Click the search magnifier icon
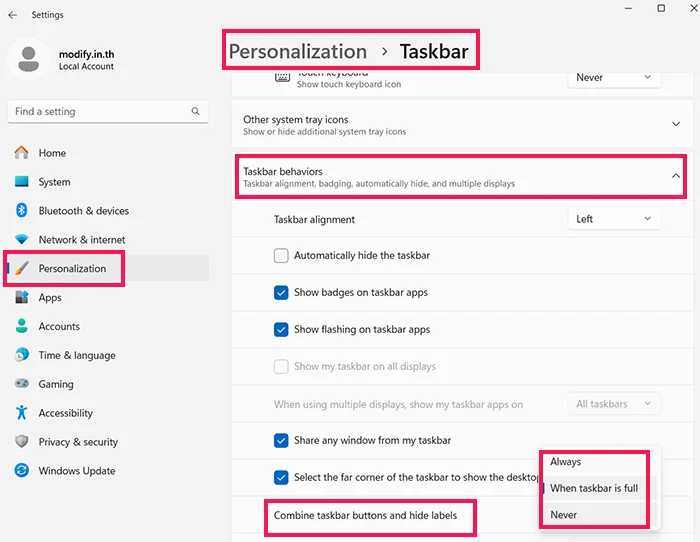 coord(196,111)
